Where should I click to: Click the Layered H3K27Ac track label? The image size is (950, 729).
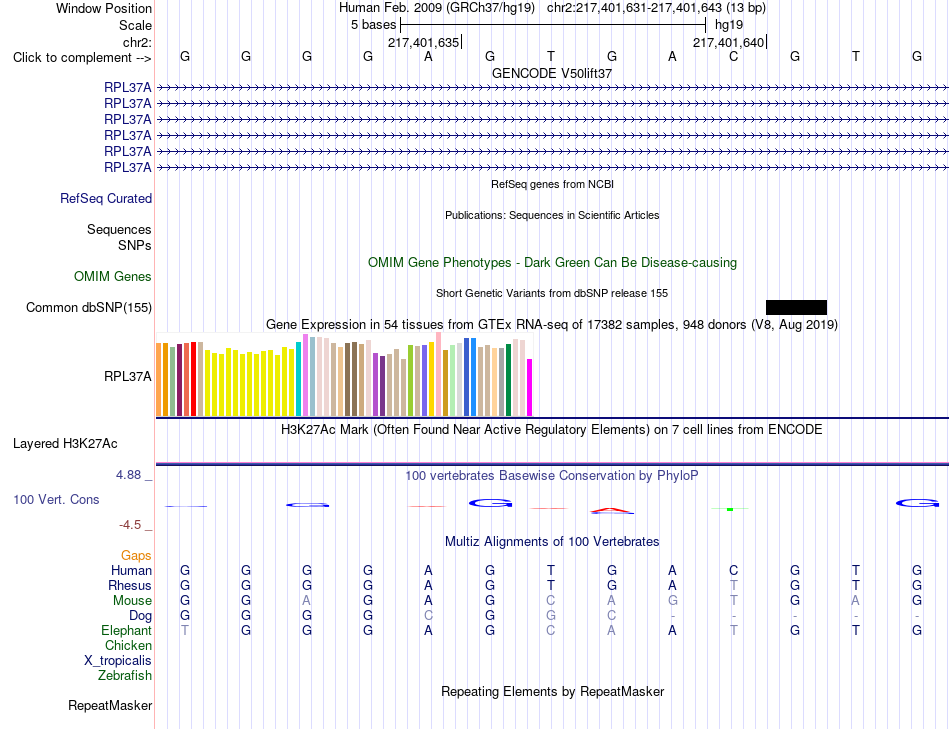coord(65,444)
